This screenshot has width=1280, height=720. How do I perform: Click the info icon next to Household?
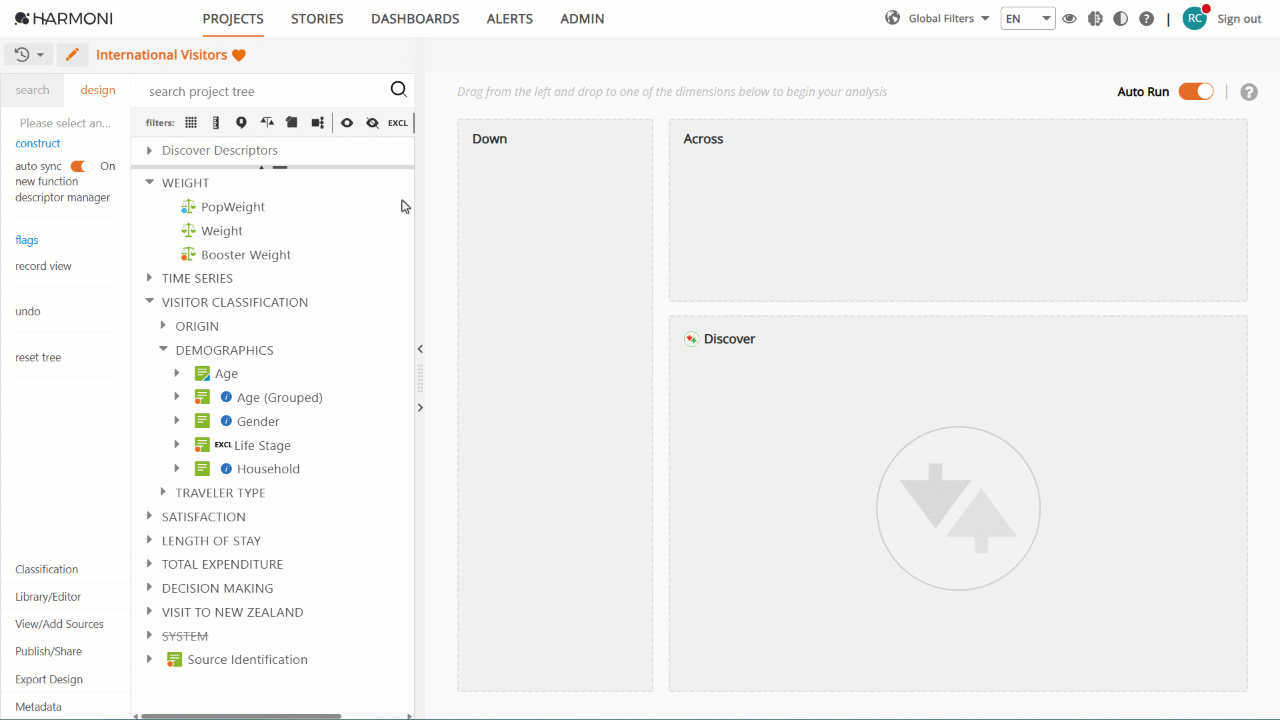226,469
